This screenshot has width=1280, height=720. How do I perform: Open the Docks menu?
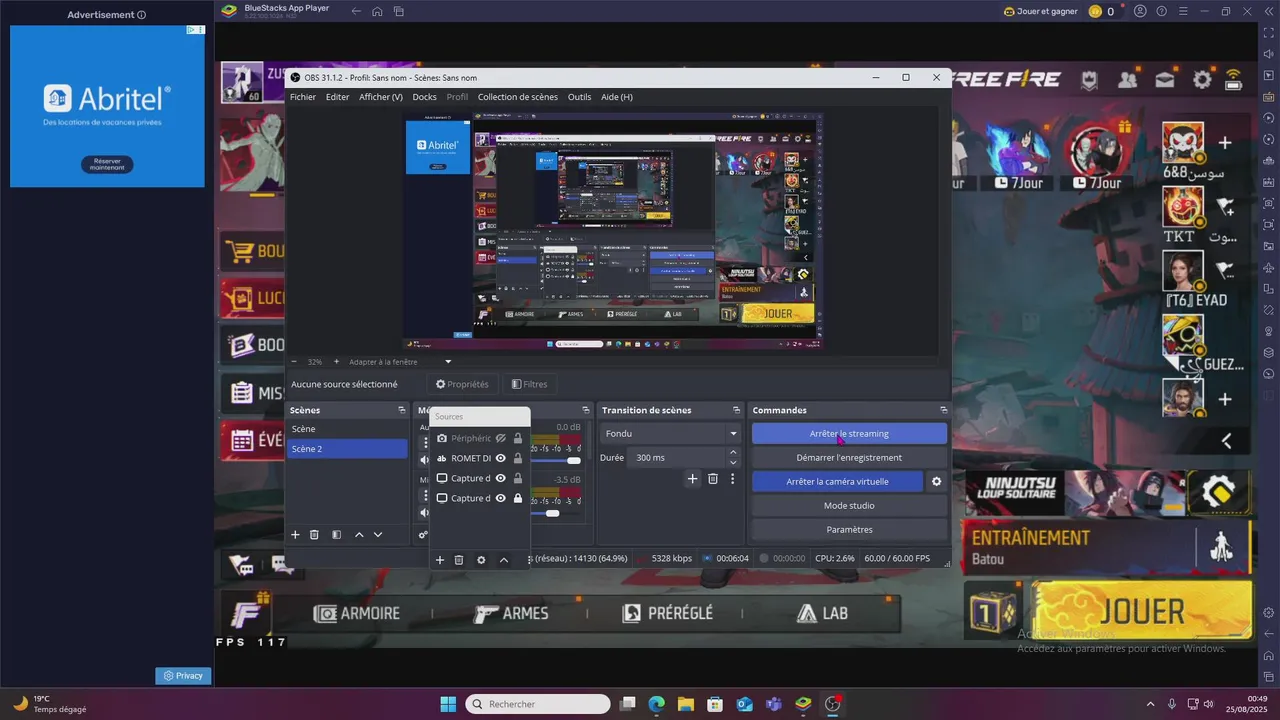424,97
